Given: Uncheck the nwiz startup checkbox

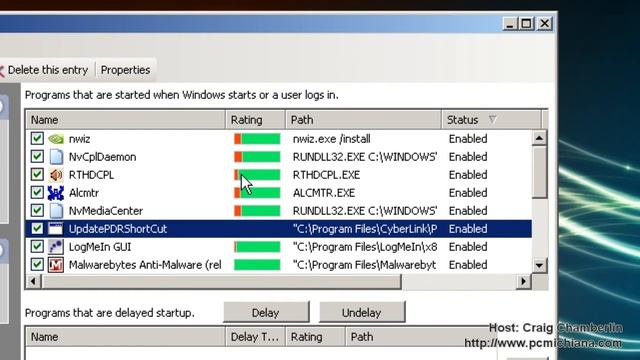Looking at the screenshot, I should [x=37, y=138].
